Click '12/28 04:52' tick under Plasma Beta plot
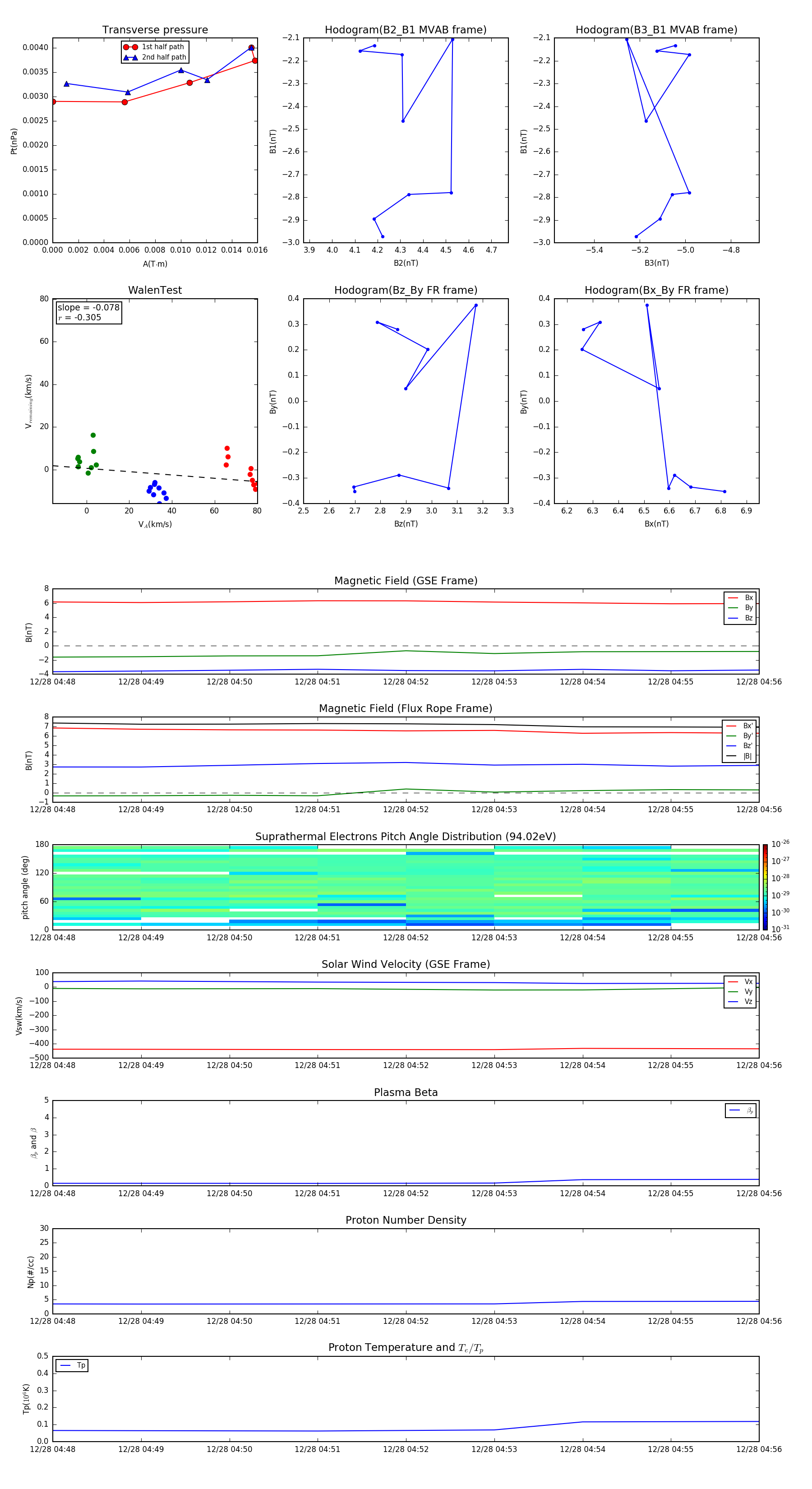The width and height of the screenshot is (812, 1489). (406, 1193)
